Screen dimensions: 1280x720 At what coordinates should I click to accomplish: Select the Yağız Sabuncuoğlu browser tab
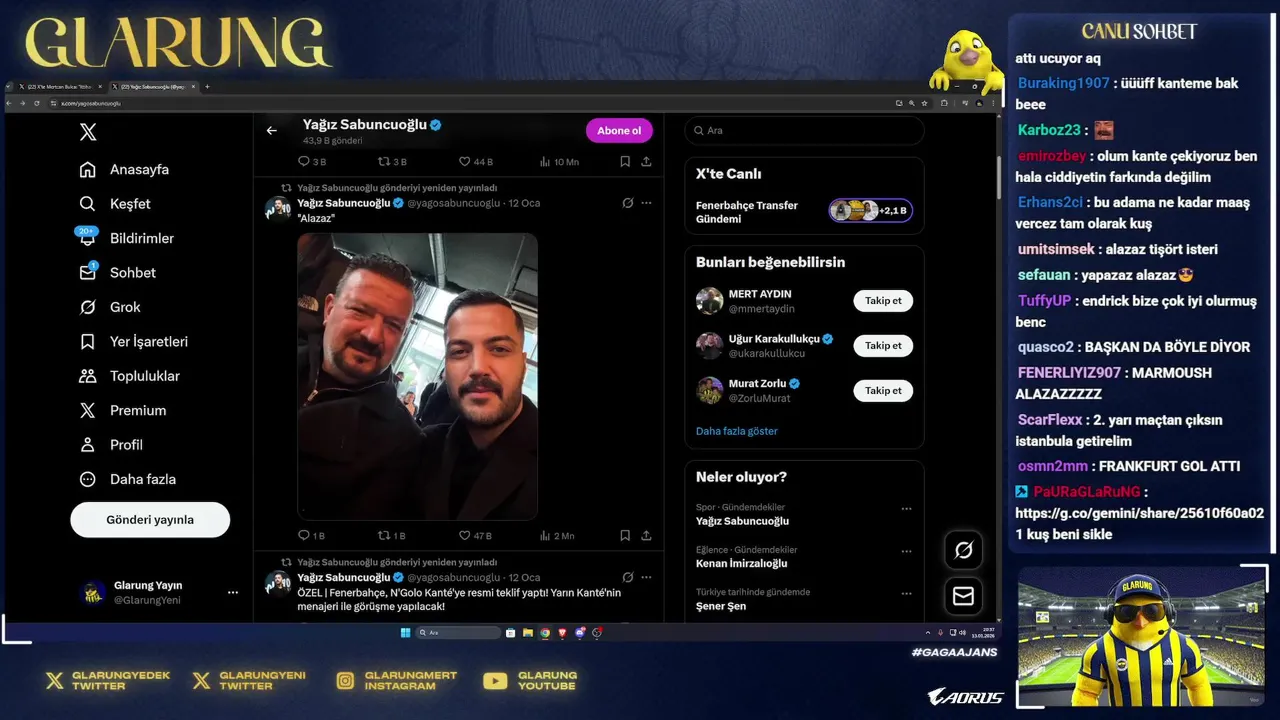point(155,87)
